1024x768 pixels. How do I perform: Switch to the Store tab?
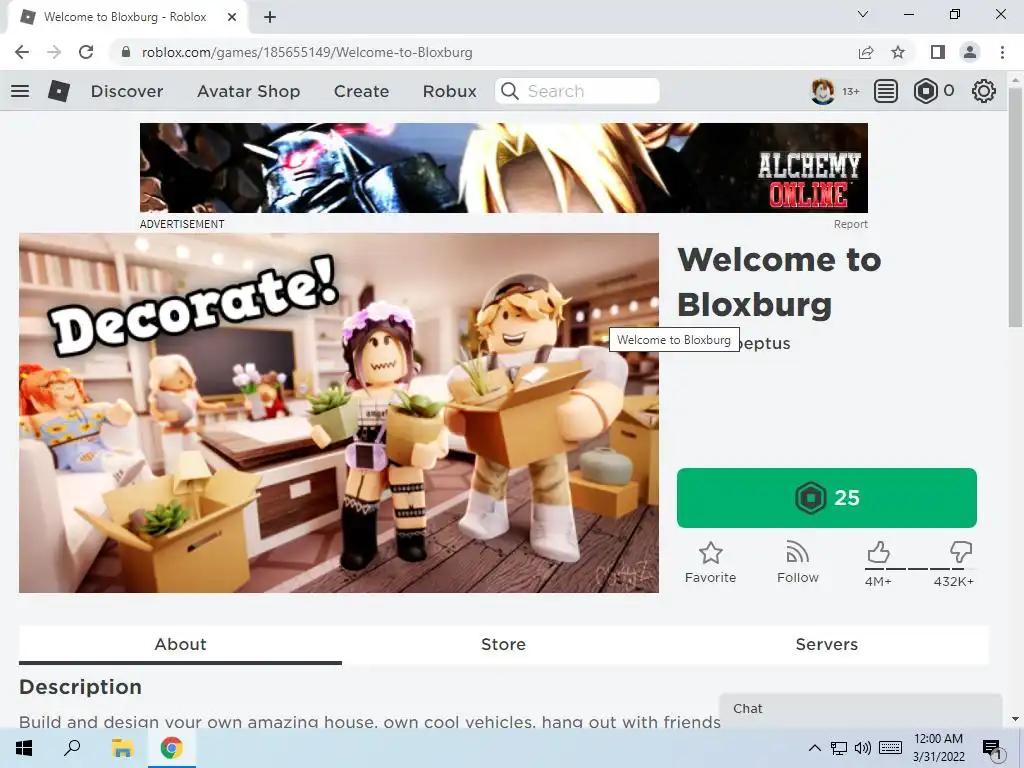pyautogui.click(x=503, y=645)
